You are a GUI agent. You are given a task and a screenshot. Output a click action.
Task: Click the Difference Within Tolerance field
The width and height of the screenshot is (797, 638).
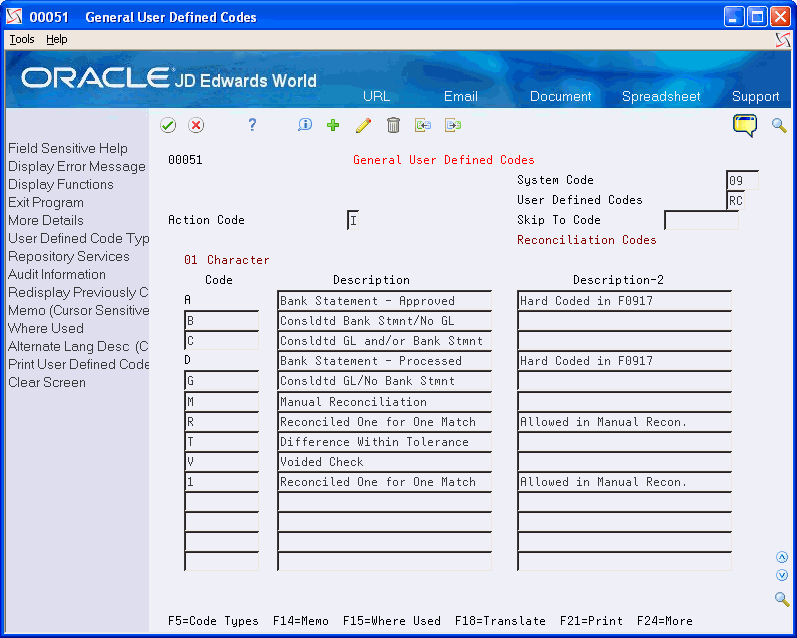click(x=384, y=442)
